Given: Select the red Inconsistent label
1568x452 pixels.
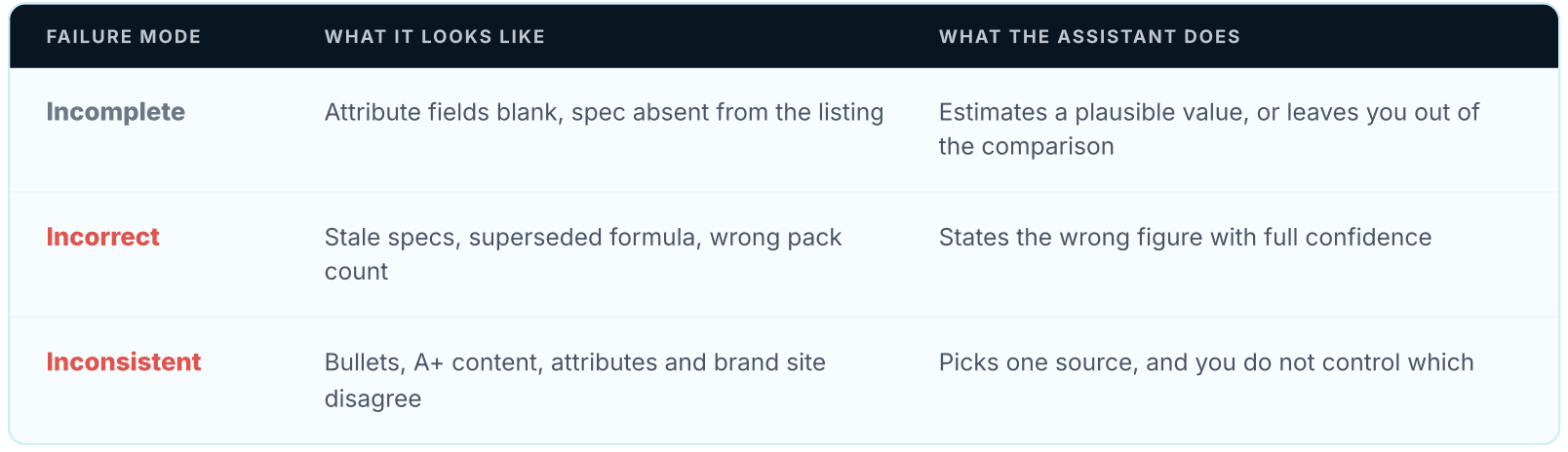Looking at the screenshot, I should coord(124,362).
